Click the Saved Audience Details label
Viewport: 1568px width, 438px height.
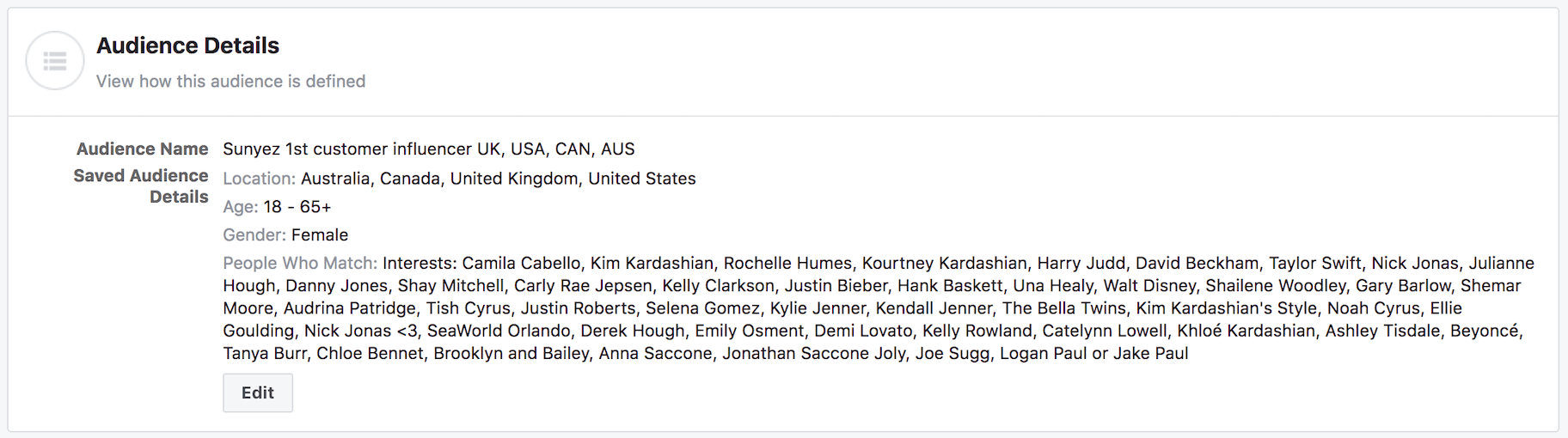click(141, 186)
